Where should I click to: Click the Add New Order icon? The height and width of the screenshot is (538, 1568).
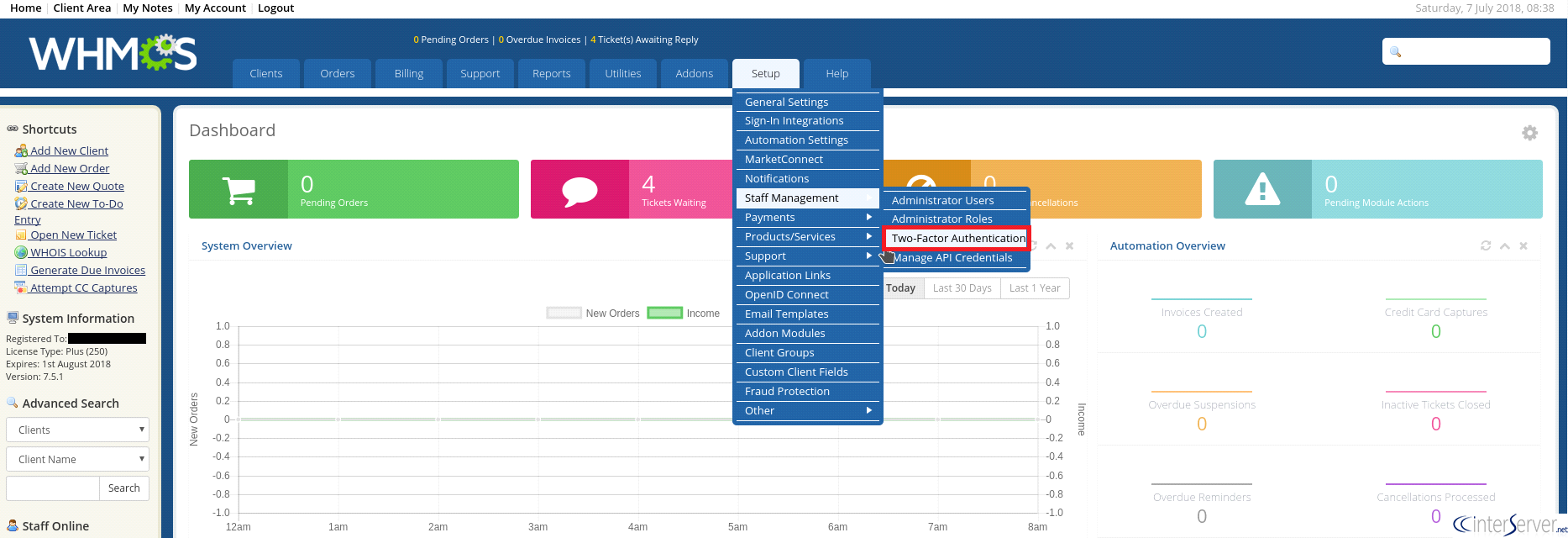tap(21, 169)
